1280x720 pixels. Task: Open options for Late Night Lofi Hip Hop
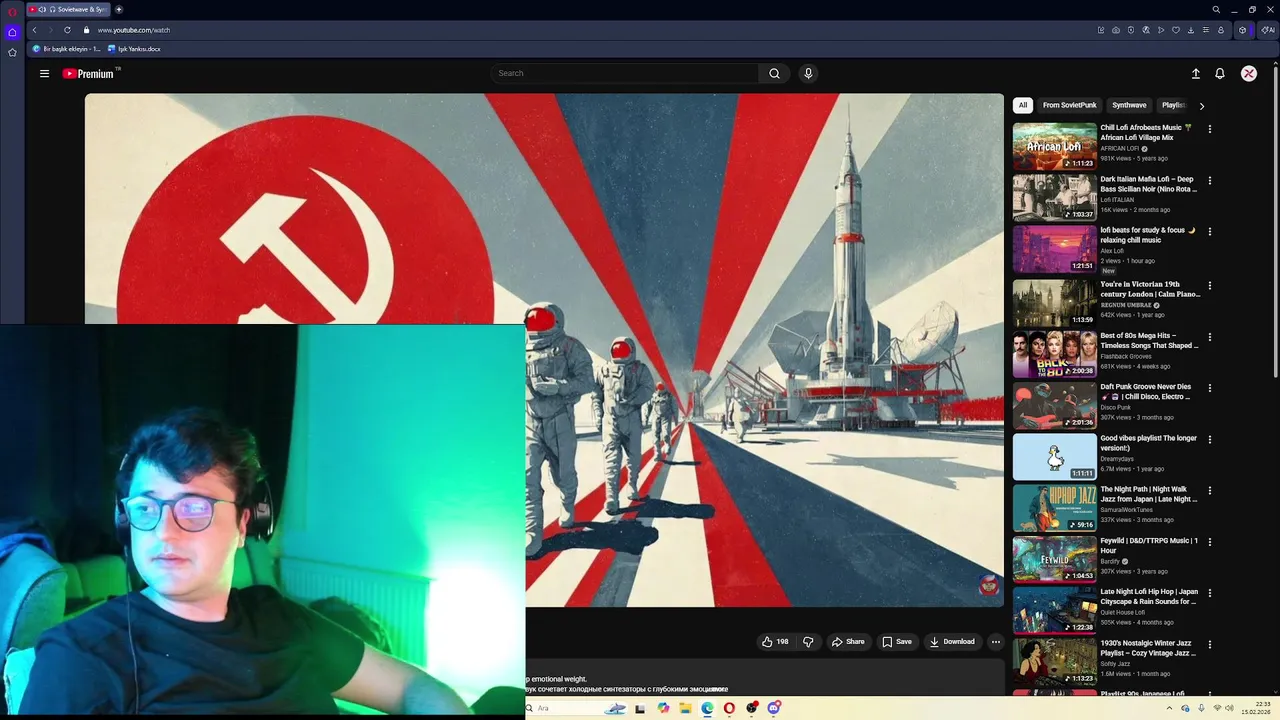point(1209,593)
